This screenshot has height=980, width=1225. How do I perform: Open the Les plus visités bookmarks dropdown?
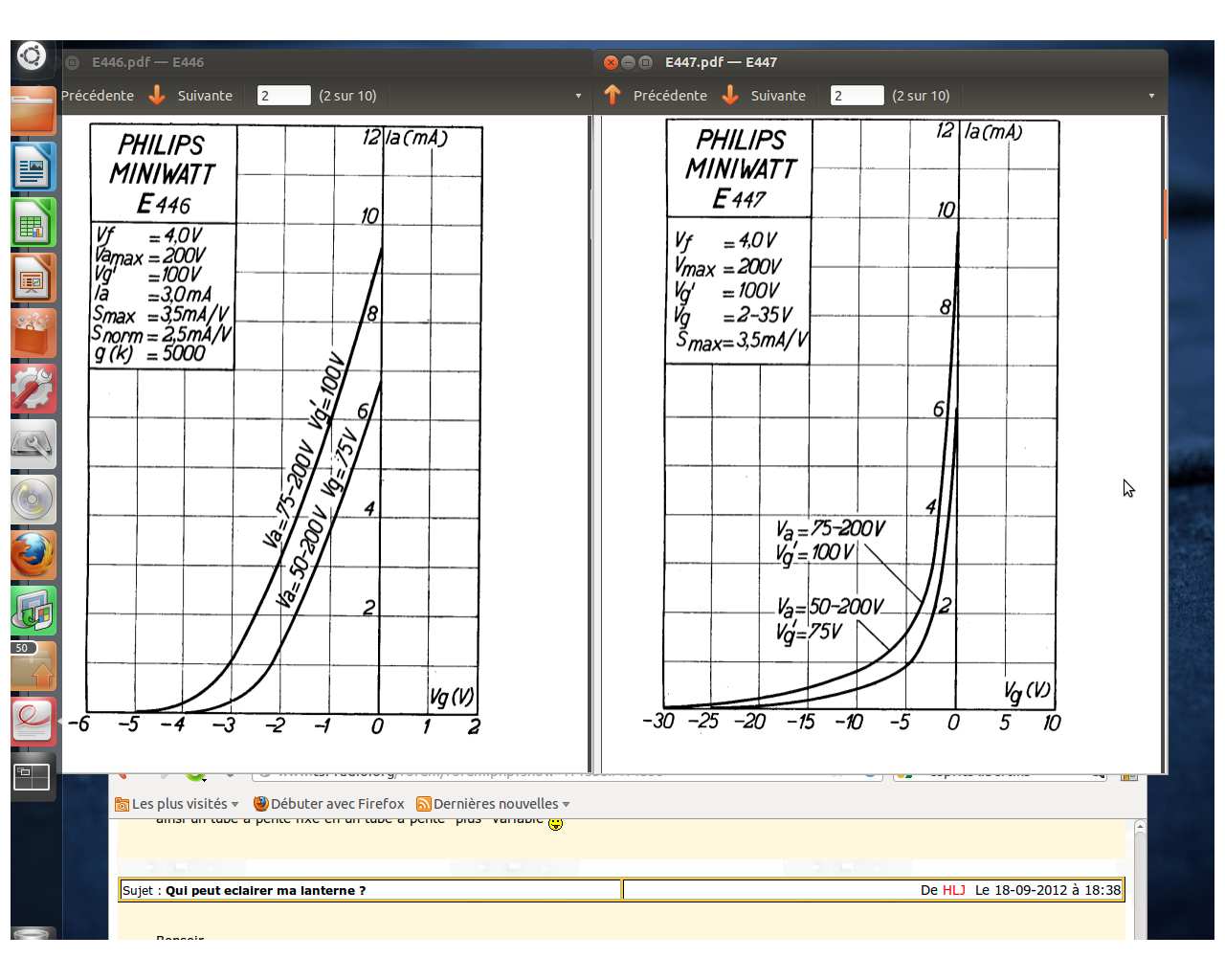(x=176, y=804)
